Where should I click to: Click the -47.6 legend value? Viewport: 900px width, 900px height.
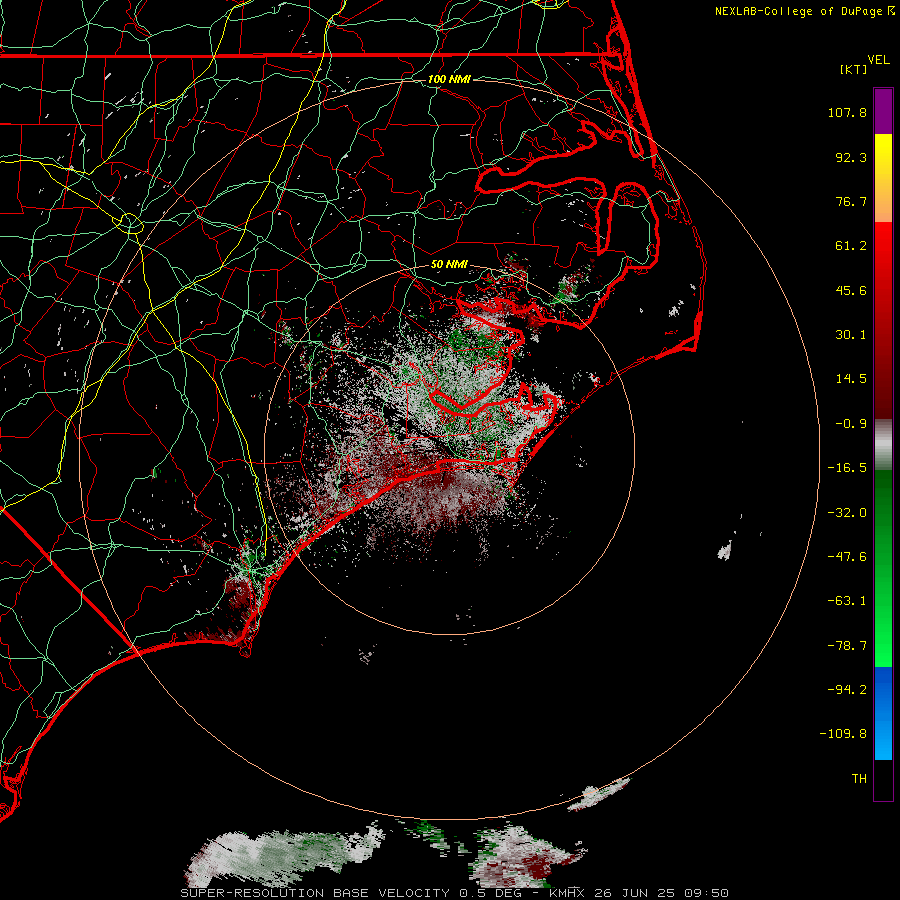(x=847, y=557)
